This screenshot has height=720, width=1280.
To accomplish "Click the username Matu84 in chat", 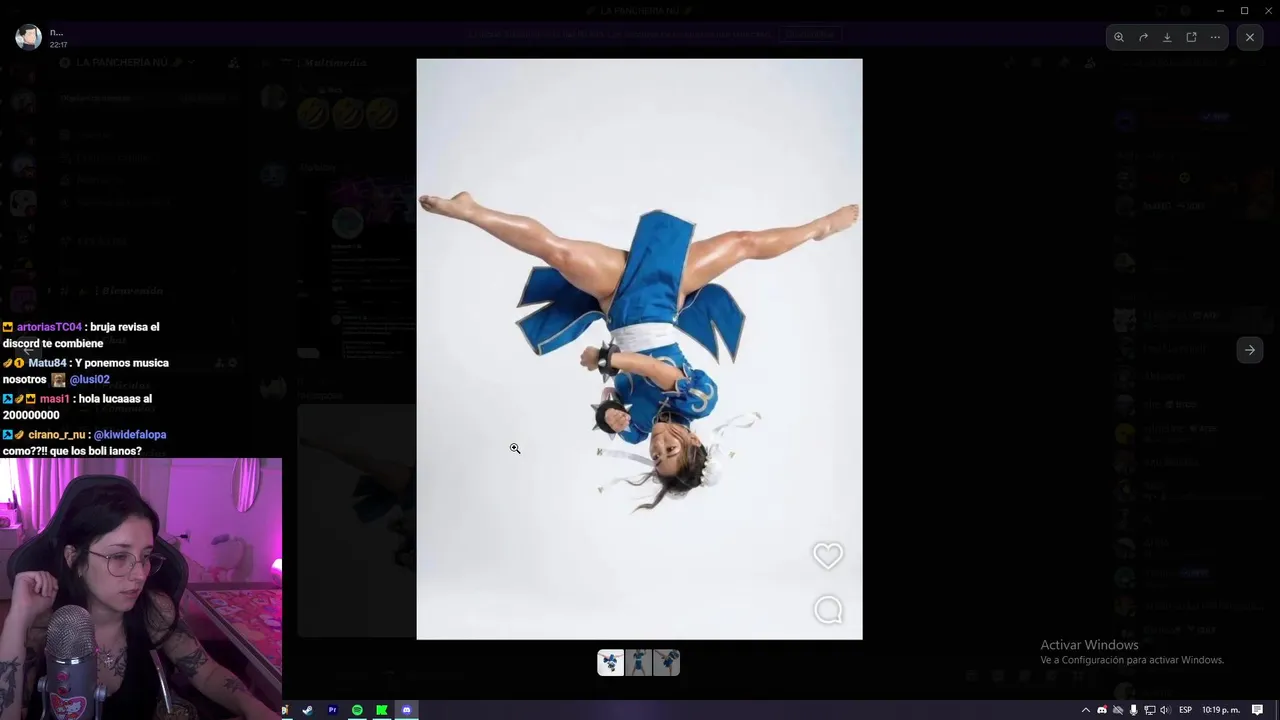I will tap(47, 363).
